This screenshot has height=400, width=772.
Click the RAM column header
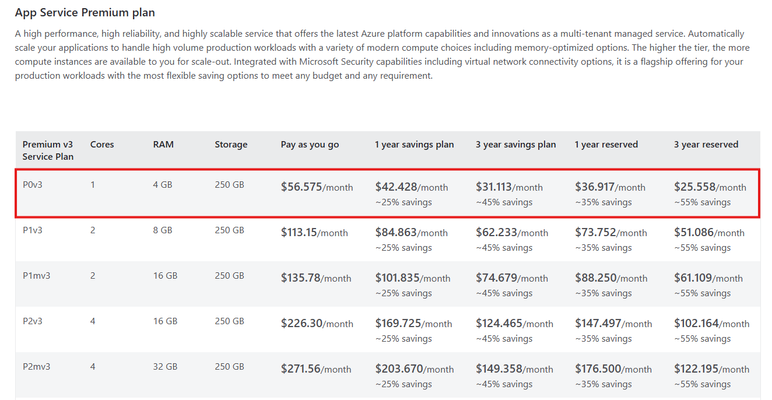point(163,145)
